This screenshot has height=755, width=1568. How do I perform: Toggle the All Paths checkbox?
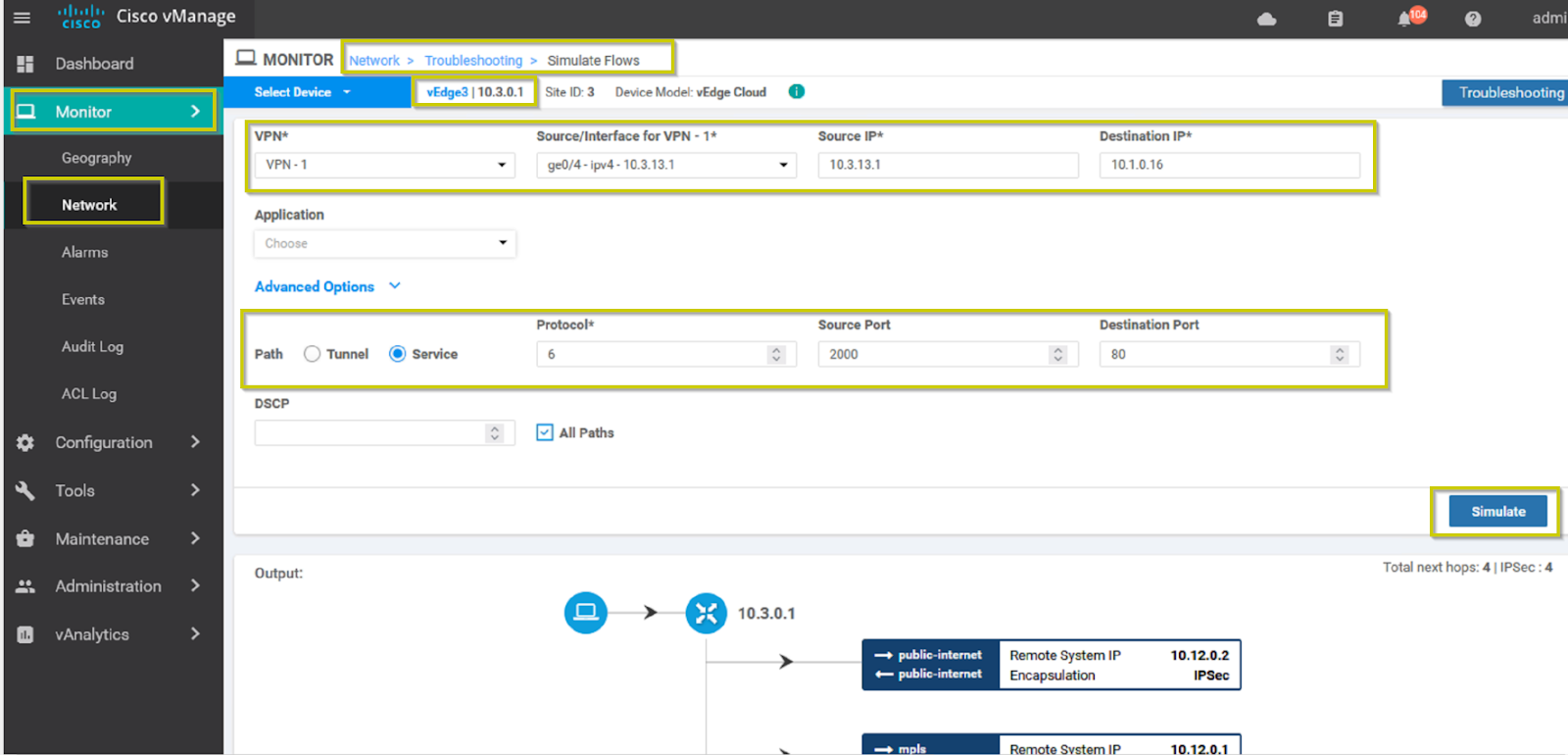pos(545,432)
